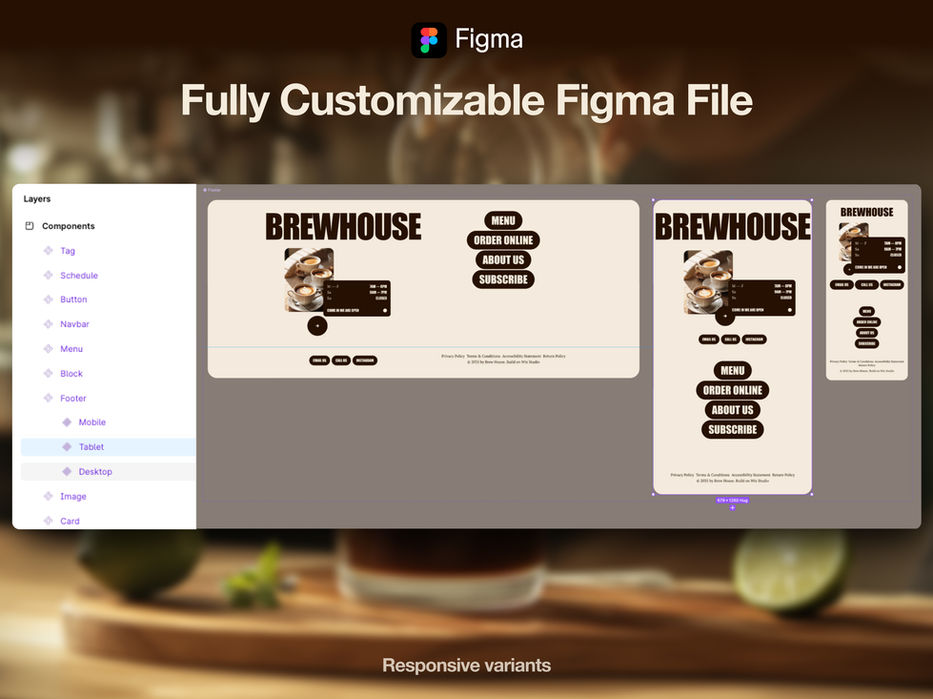Click ORDER ONLINE in the desktop variant

[503, 240]
